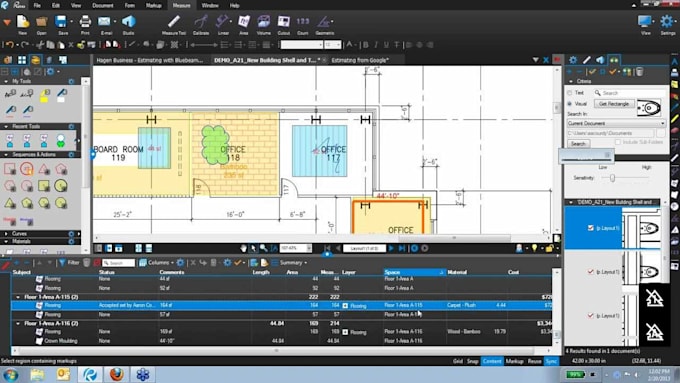680x383 pixels.
Task: Click trash icon in search panel toolbar
Action: click(x=640, y=72)
